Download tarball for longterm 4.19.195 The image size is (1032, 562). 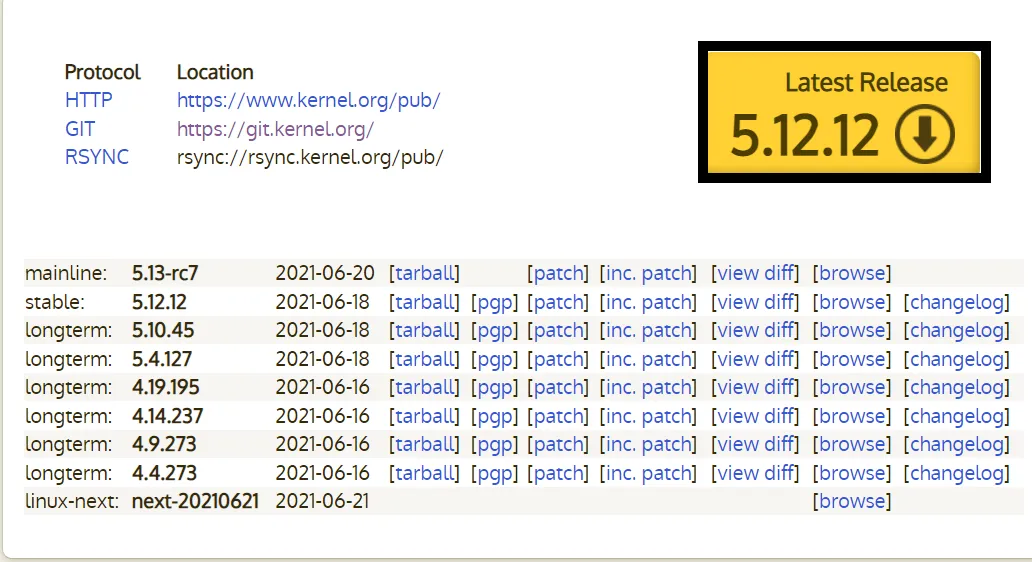425,388
